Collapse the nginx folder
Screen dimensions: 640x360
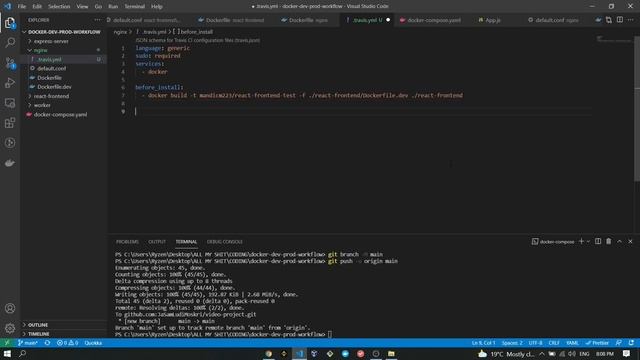[x=40, y=50]
